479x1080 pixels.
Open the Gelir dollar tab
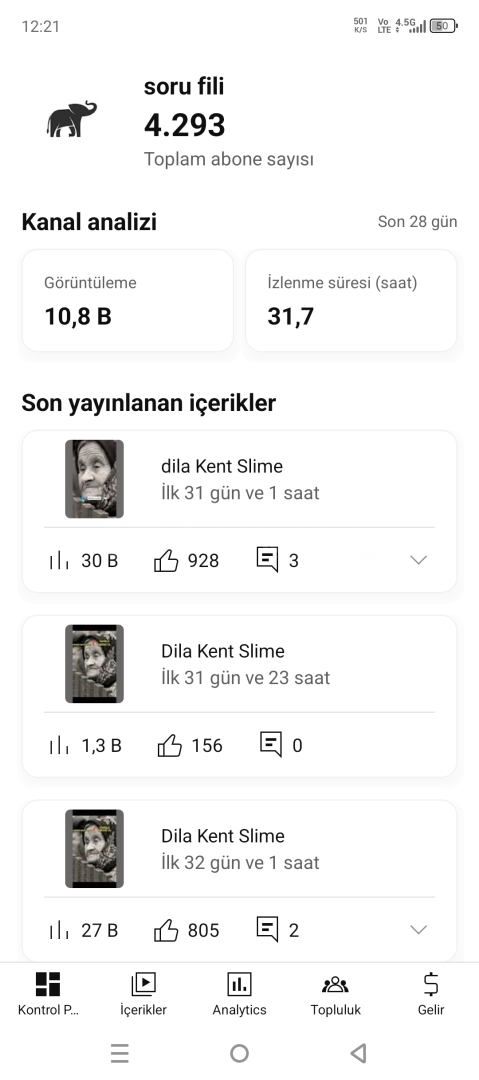[x=431, y=994]
